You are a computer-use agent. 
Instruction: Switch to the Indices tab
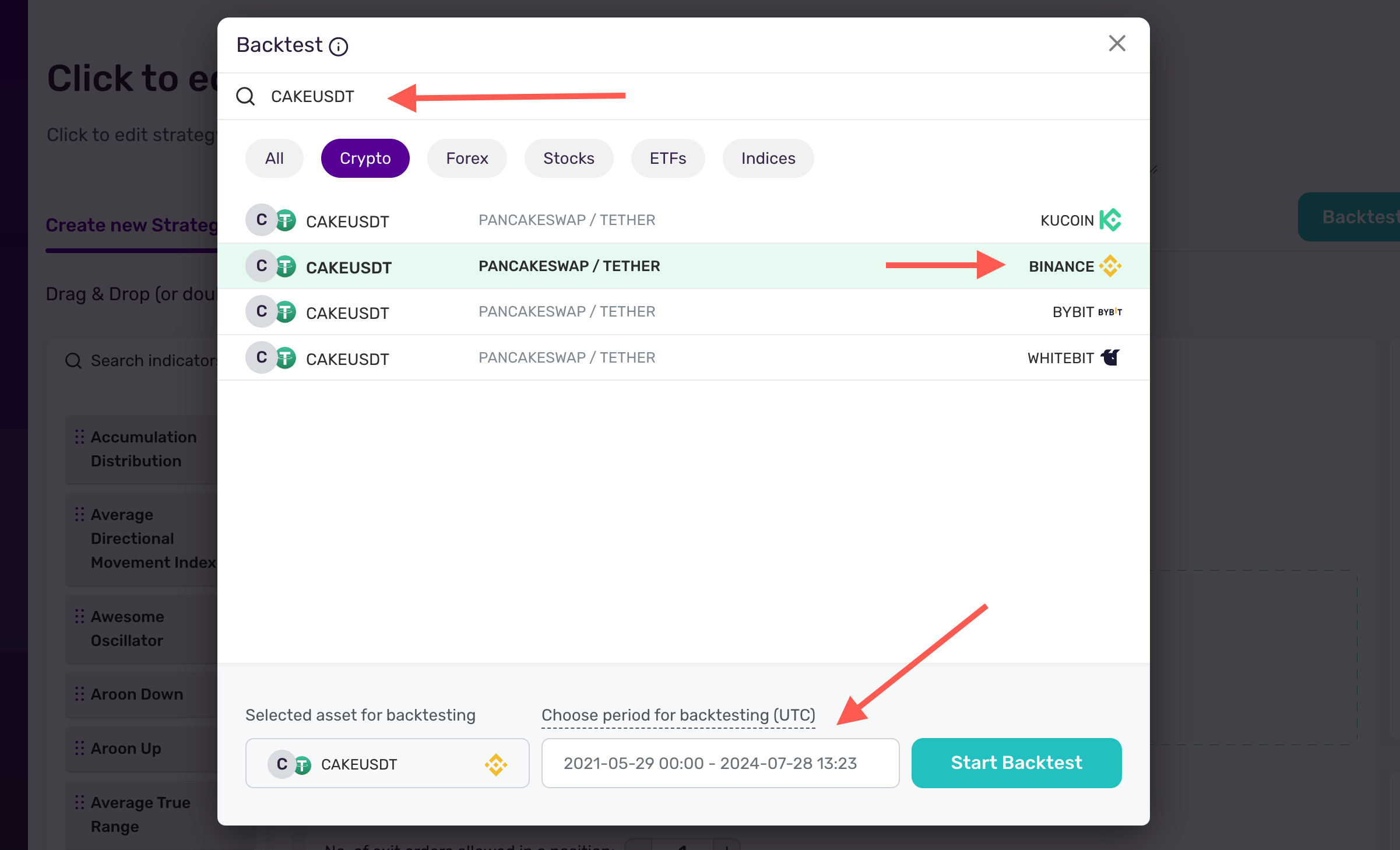(x=768, y=158)
